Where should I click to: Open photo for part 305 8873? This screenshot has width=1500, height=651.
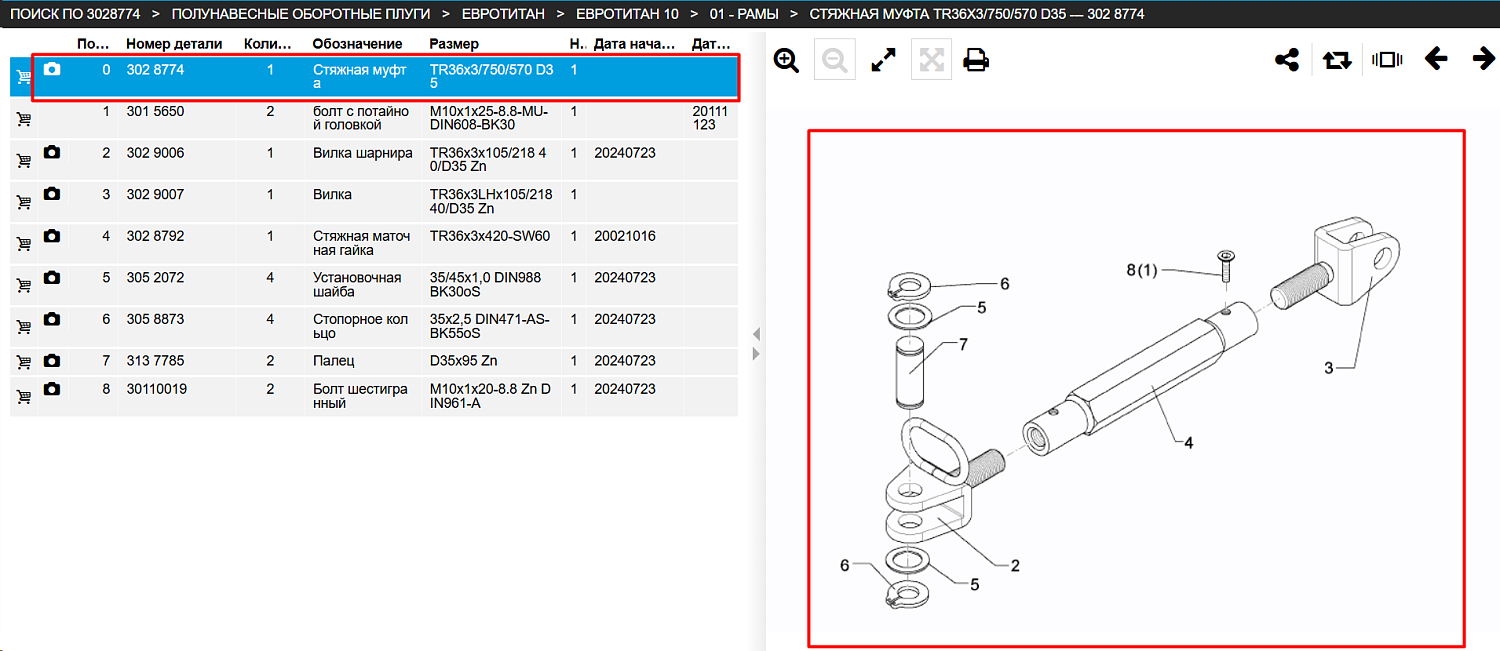pos(52,319)
